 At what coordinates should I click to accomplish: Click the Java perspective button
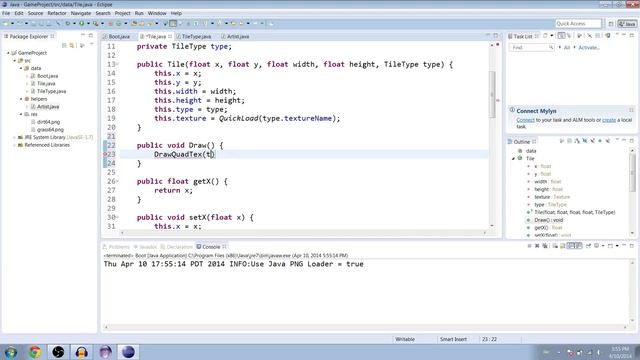627,24
